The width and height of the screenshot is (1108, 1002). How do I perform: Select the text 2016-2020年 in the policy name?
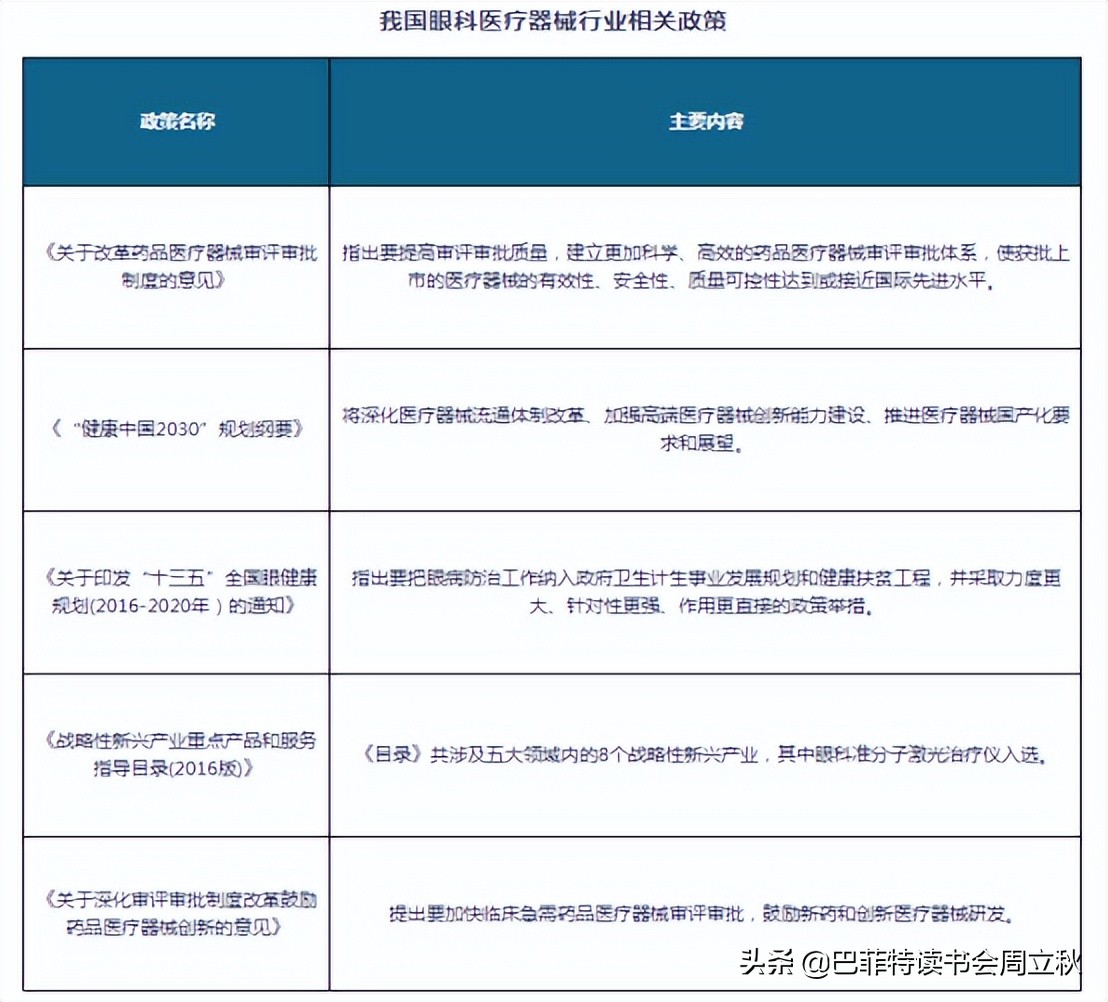[150, 603]
